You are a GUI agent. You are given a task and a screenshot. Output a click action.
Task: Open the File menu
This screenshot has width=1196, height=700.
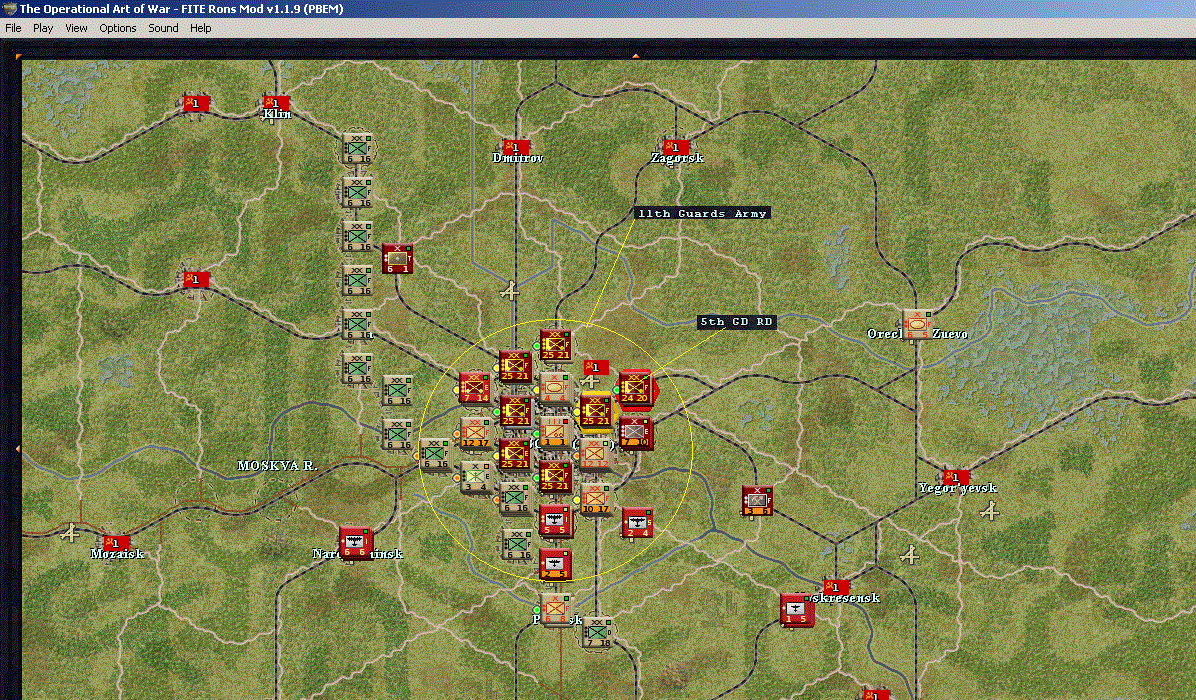pyautogui.click(x=13, y=28)
